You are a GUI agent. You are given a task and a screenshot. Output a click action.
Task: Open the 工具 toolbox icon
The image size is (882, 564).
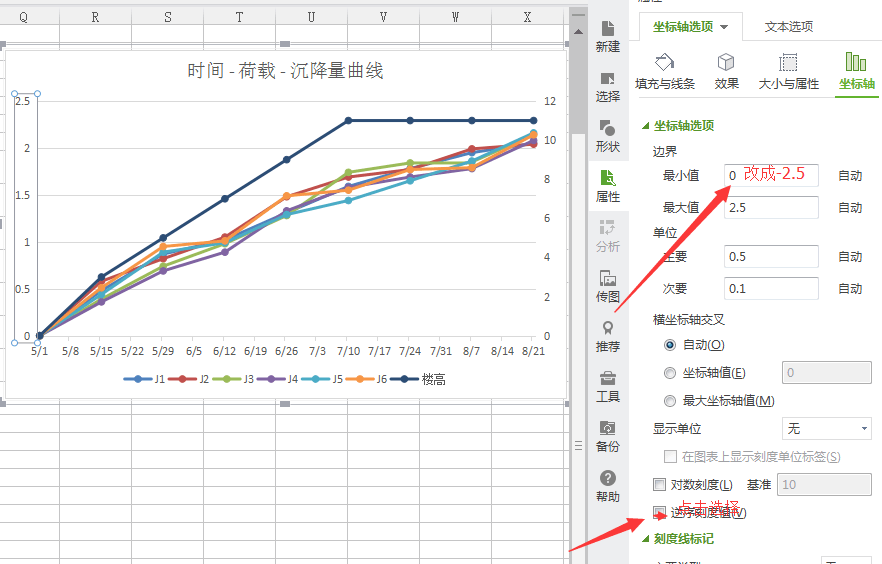pos(607,385)
